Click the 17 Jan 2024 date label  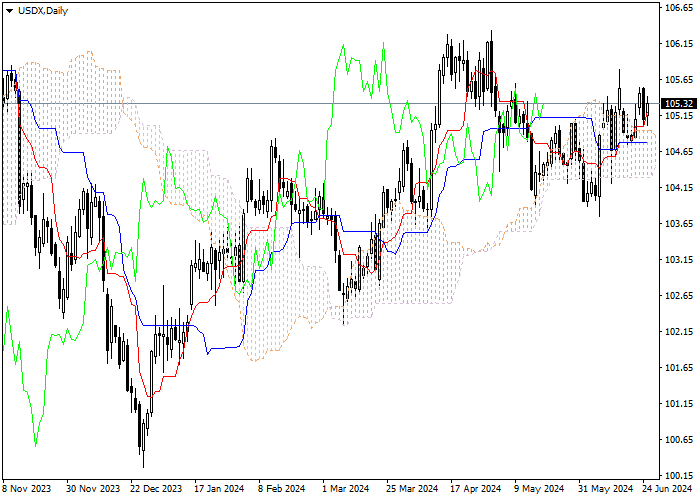pyautogui.click(x=219, y=489)
